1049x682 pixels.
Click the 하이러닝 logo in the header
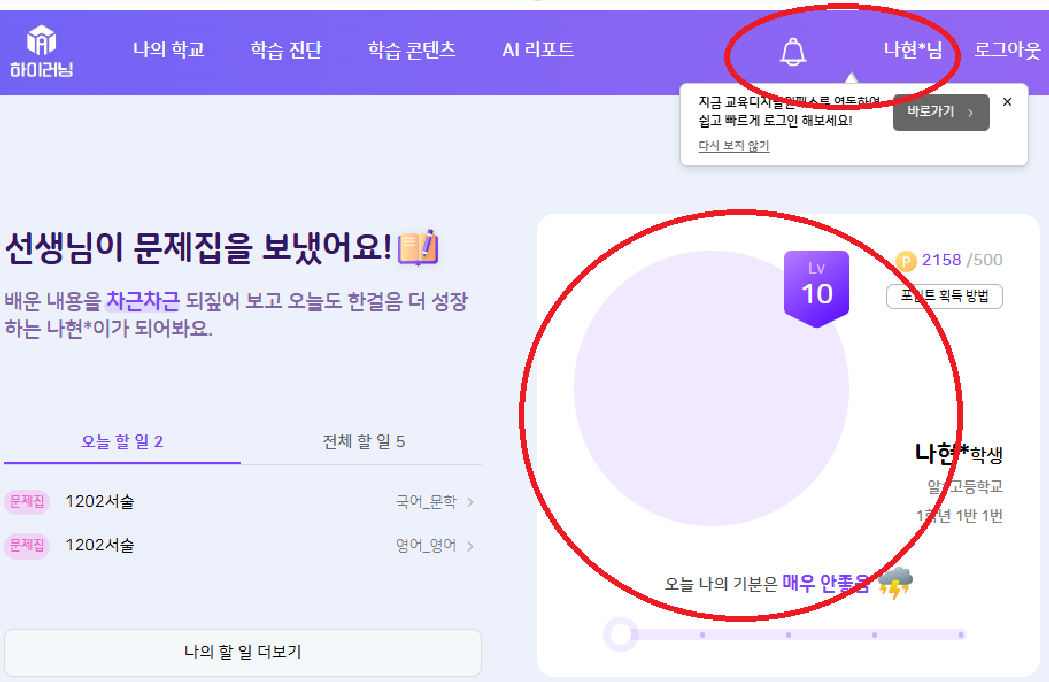tap(42, 50)
